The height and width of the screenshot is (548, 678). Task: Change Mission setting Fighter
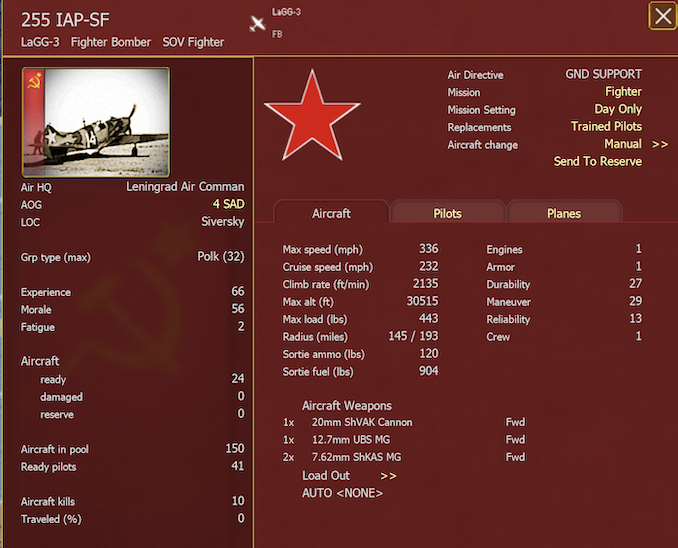(x=623, y=92)
